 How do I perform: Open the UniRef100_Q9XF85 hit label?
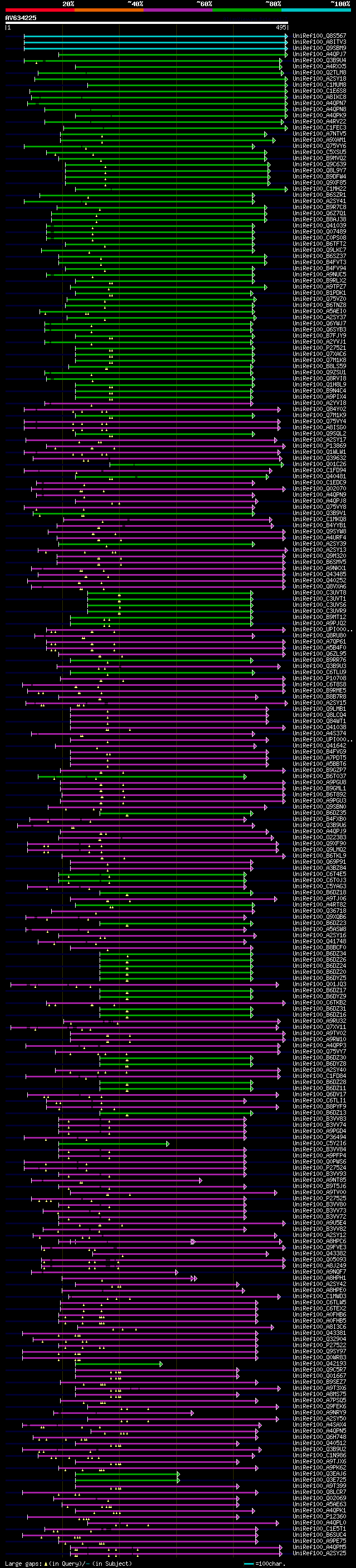coord(319,182)
